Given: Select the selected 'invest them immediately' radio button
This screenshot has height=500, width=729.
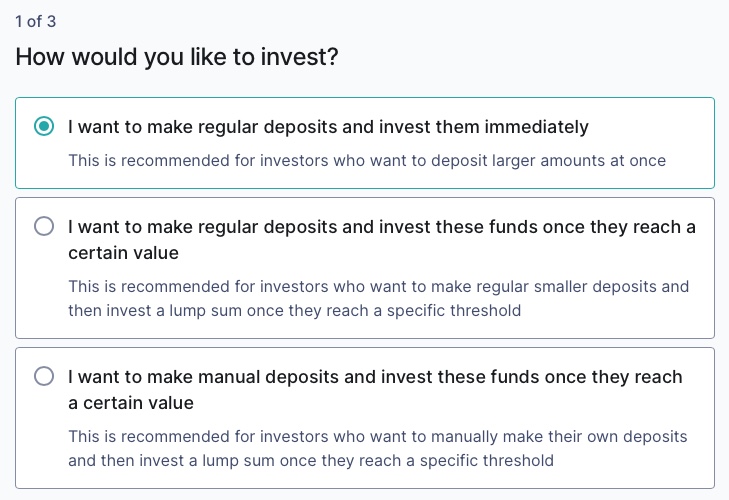Looking at the screenshot, I should pos(44,127).
